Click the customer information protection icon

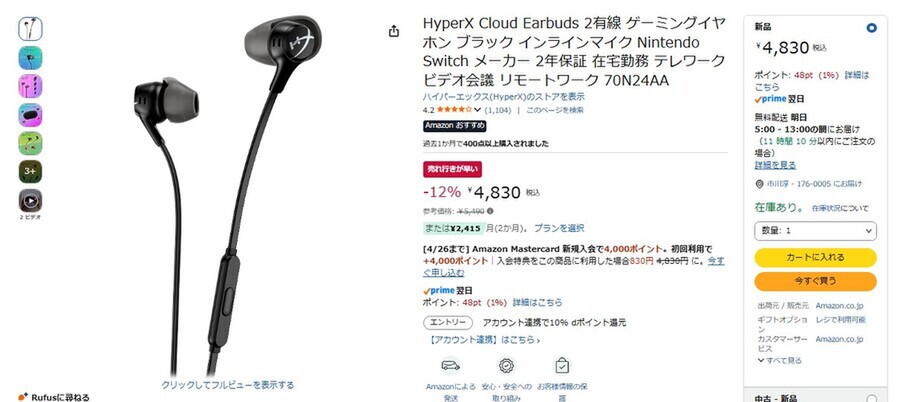562,365
